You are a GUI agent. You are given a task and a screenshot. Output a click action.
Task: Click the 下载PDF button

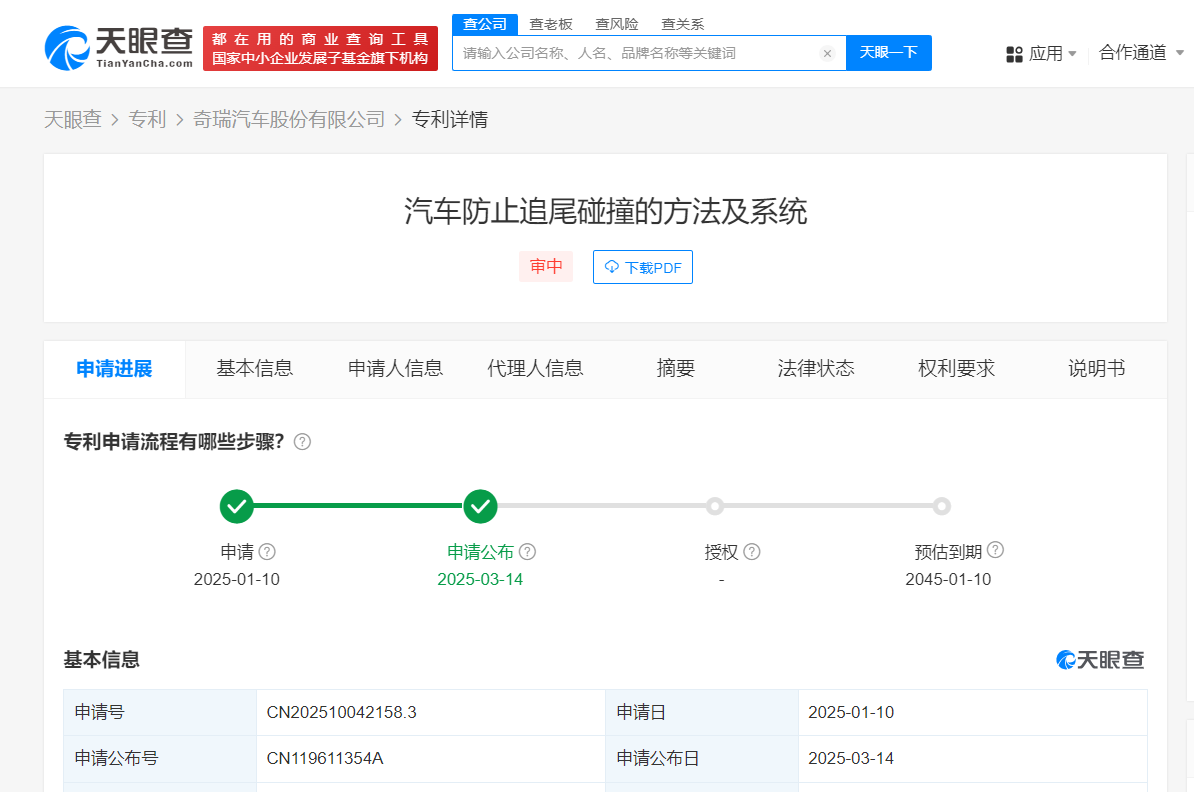[x=642, y=267]
